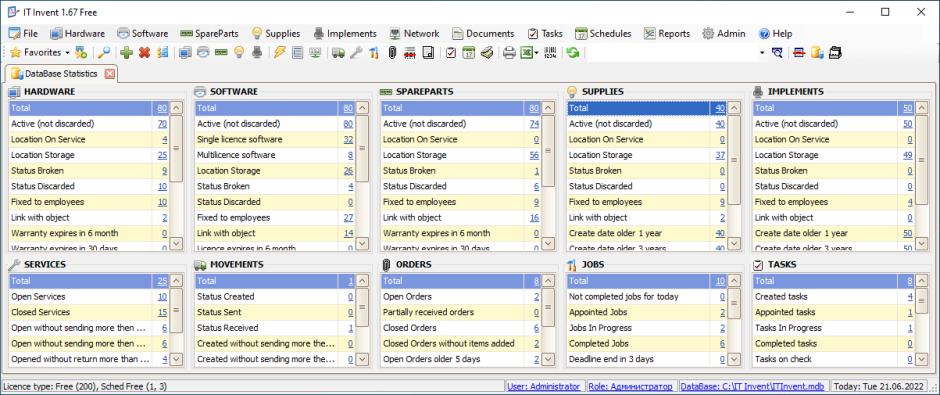Open the Admin menu

(724, 34)
